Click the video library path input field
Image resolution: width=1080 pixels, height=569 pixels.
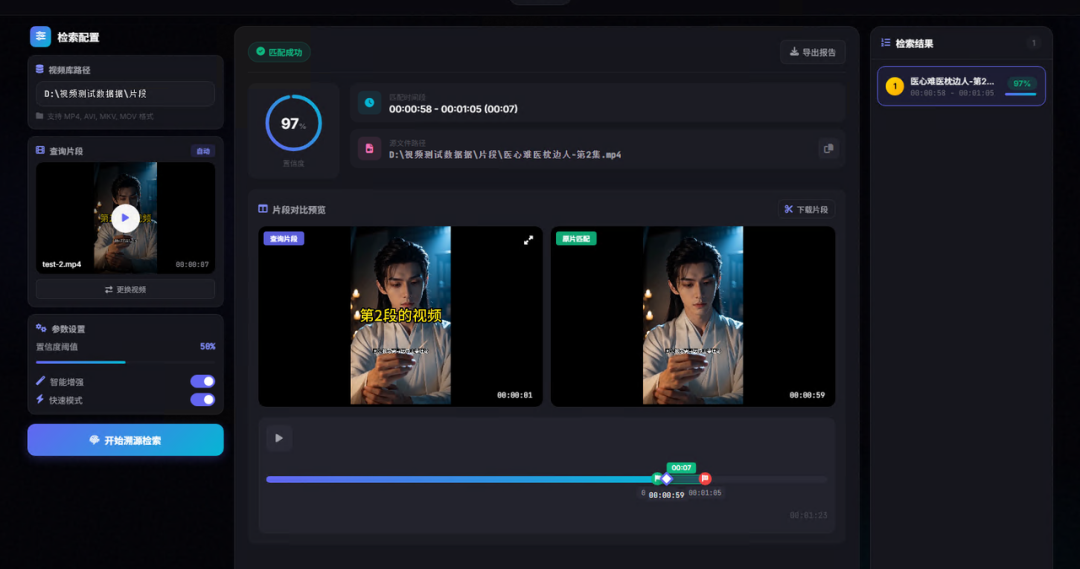[x=125, y=93]
